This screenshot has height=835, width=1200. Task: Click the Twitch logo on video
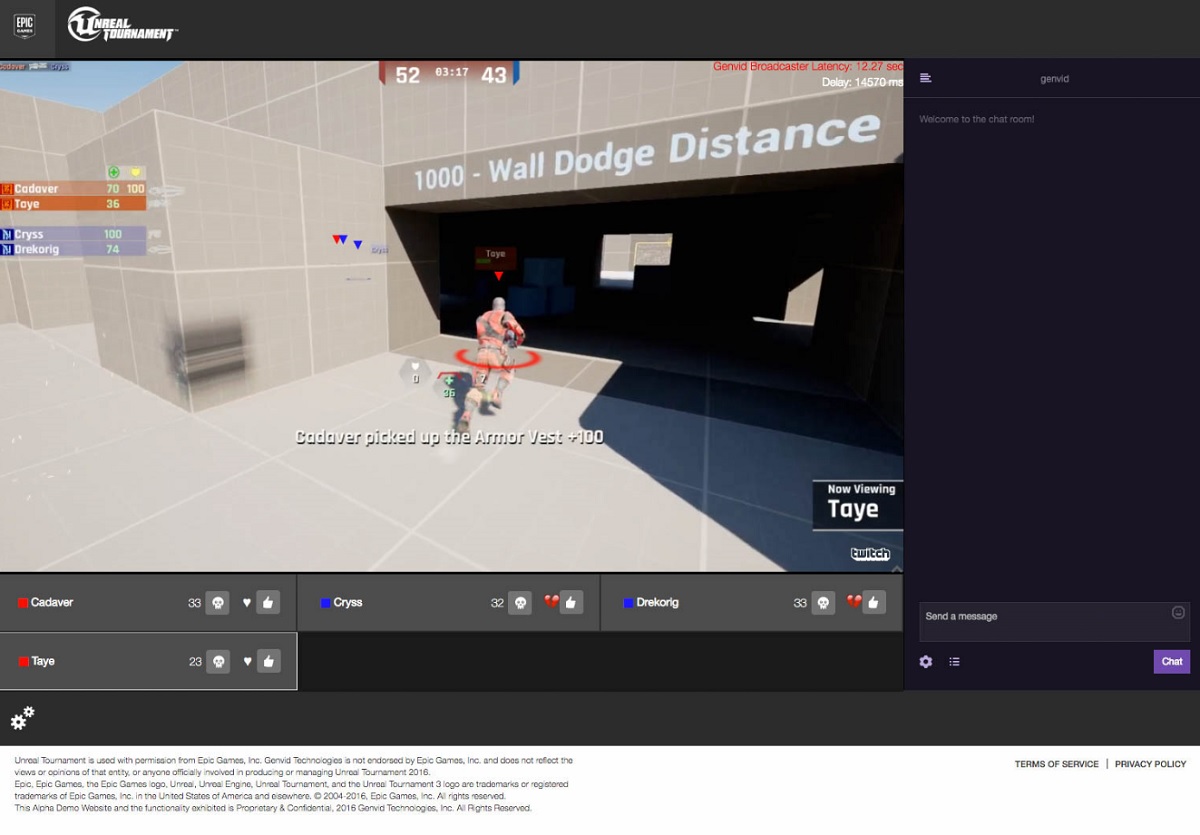click(870, 554)
